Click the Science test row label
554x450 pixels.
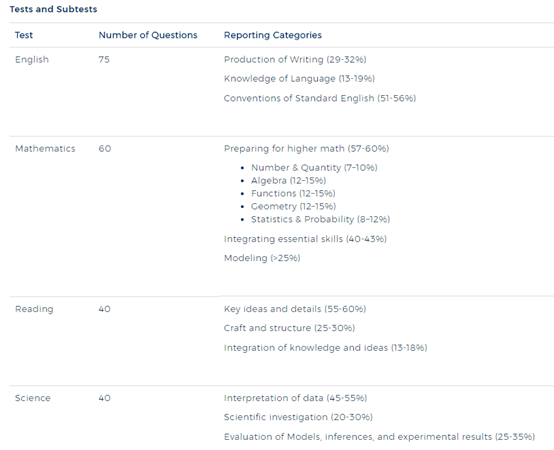[33, 398]
